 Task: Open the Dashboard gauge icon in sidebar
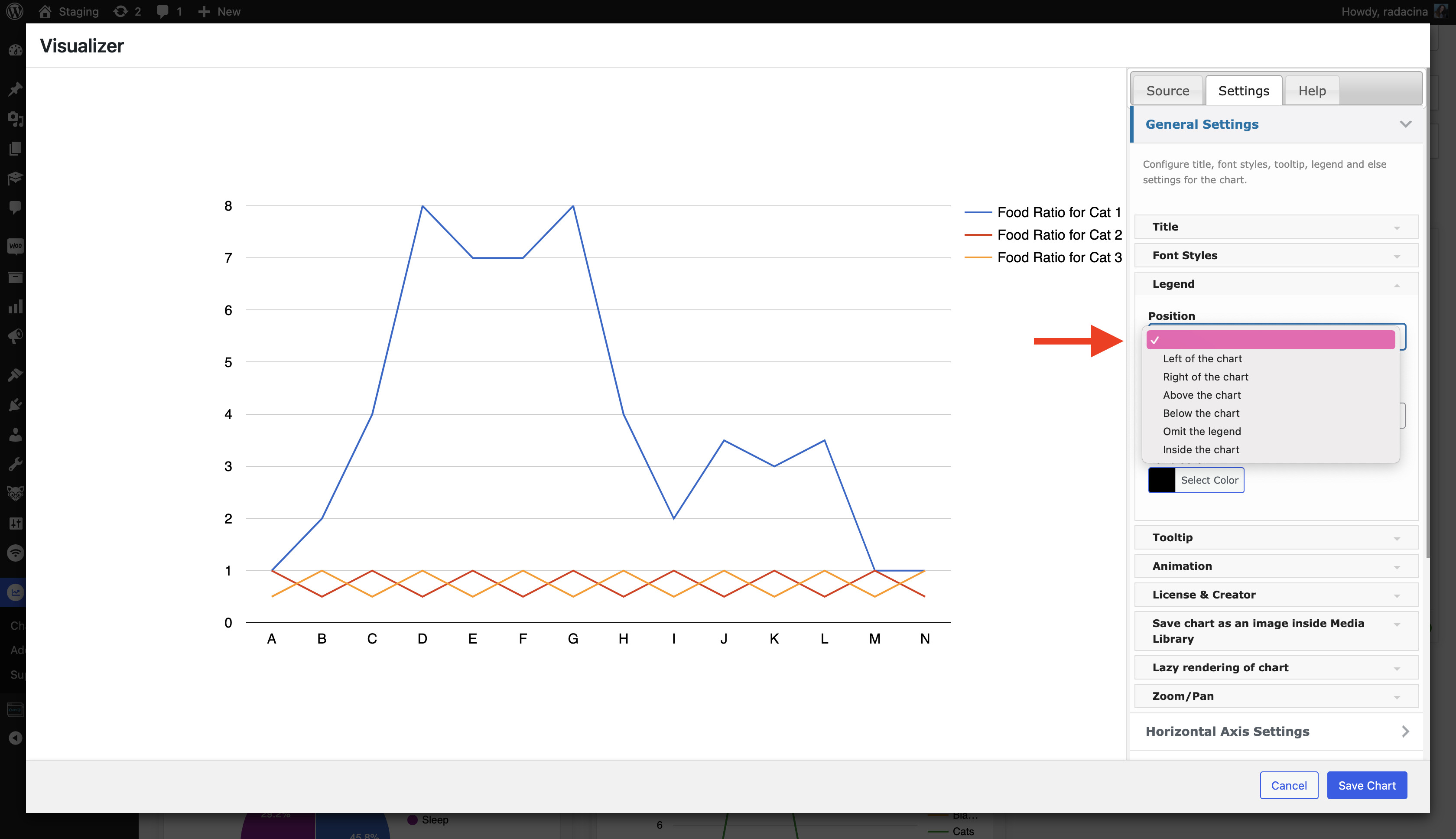pos(15,51)
